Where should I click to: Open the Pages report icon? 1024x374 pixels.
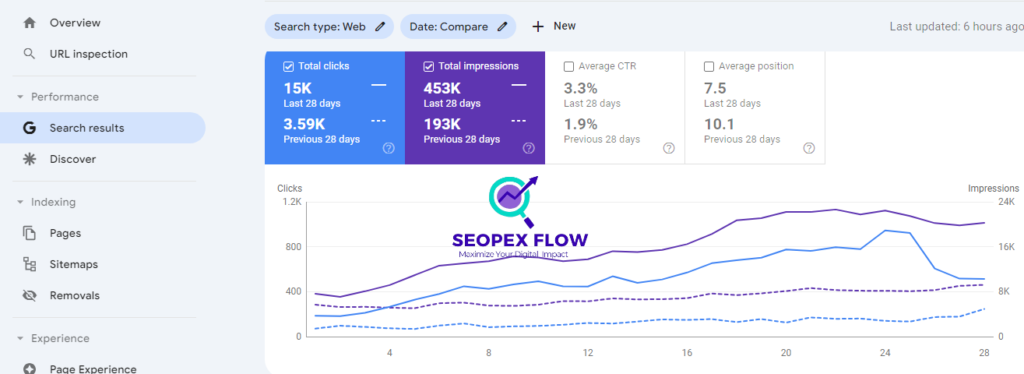coord(29,233)
